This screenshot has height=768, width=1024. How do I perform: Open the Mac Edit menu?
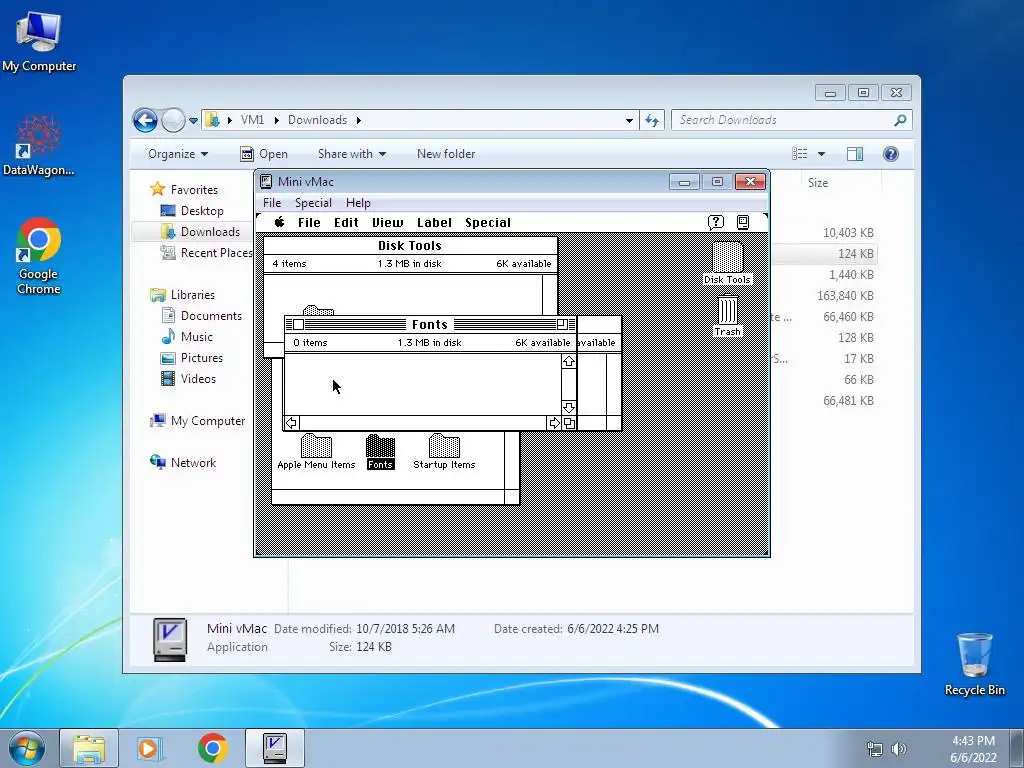tap(346, 223)
